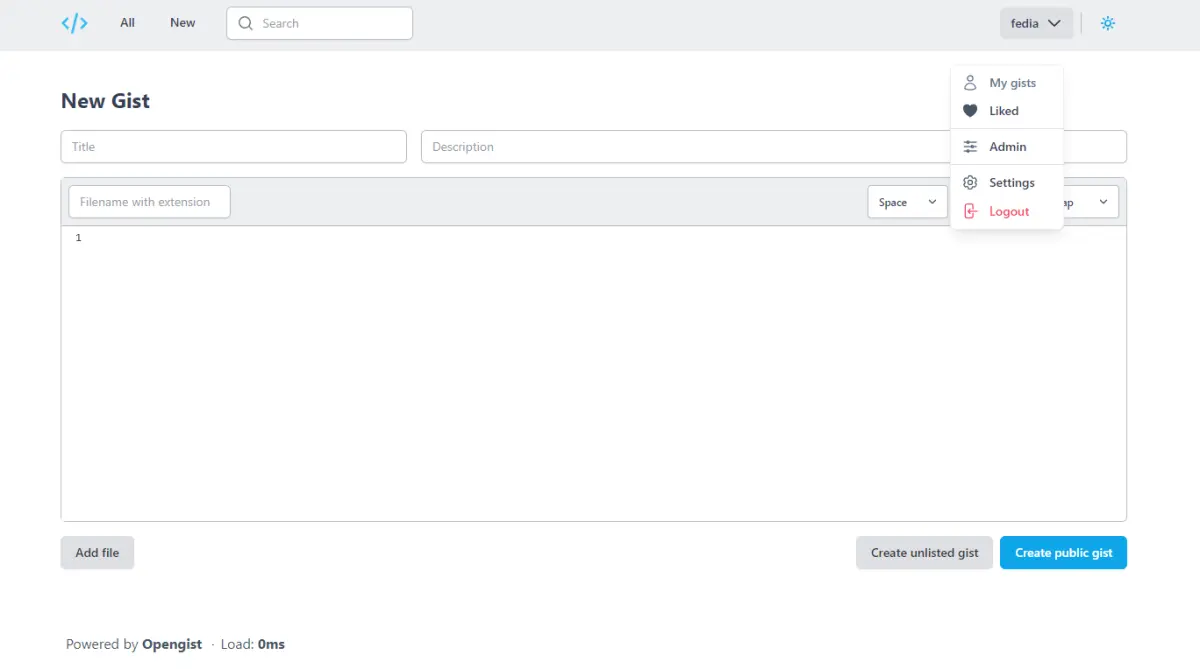Focus the Filename with extension field
The height and width of the screenshot is (669, 1200).
(x=150, y=202)
